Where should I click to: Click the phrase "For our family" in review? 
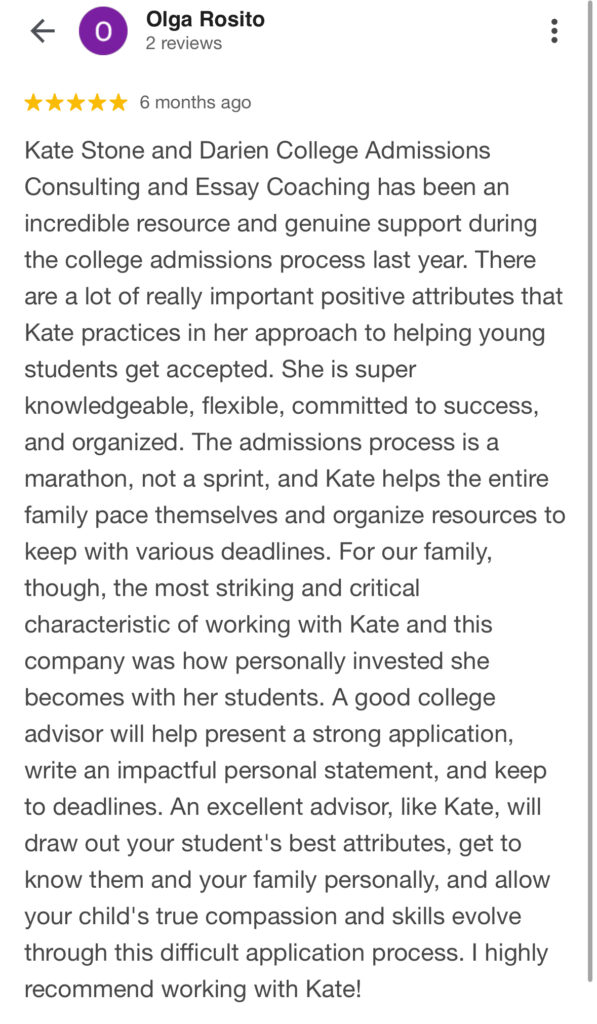coord(415,552)
